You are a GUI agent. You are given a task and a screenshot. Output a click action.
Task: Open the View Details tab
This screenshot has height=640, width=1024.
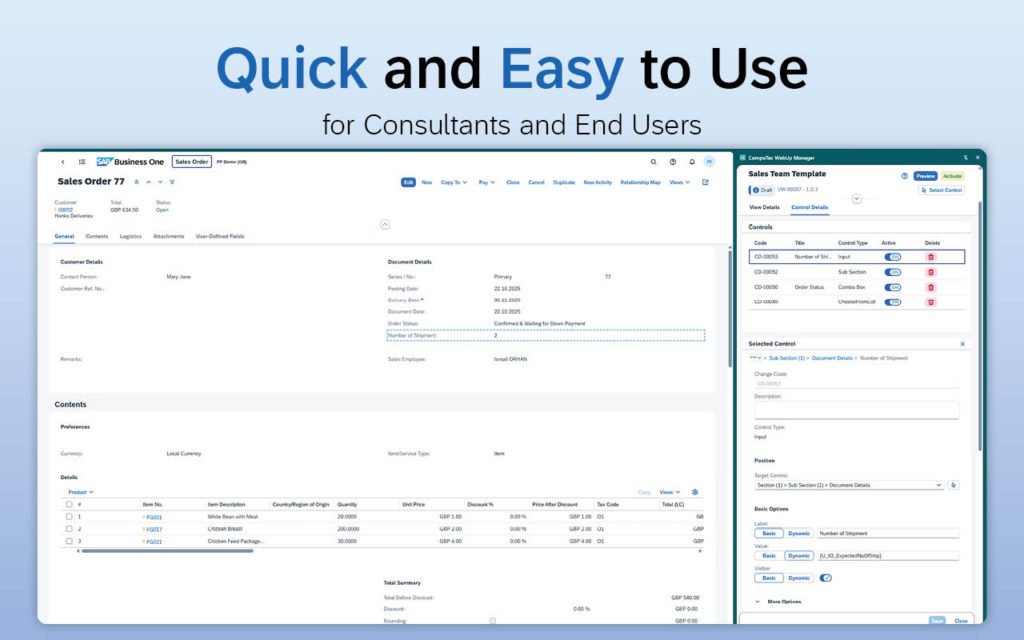[764, 207]
